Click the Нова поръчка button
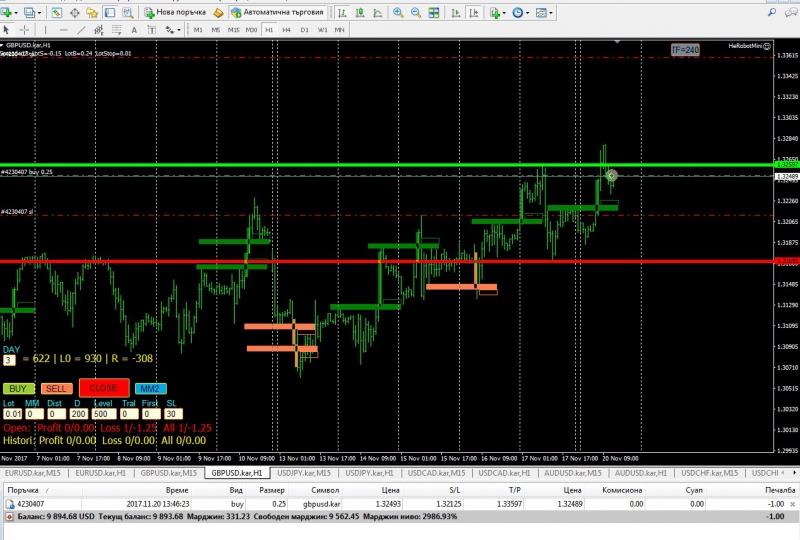Image resolution: width=800 pixels, height=540 pixels. coord(175,12)
